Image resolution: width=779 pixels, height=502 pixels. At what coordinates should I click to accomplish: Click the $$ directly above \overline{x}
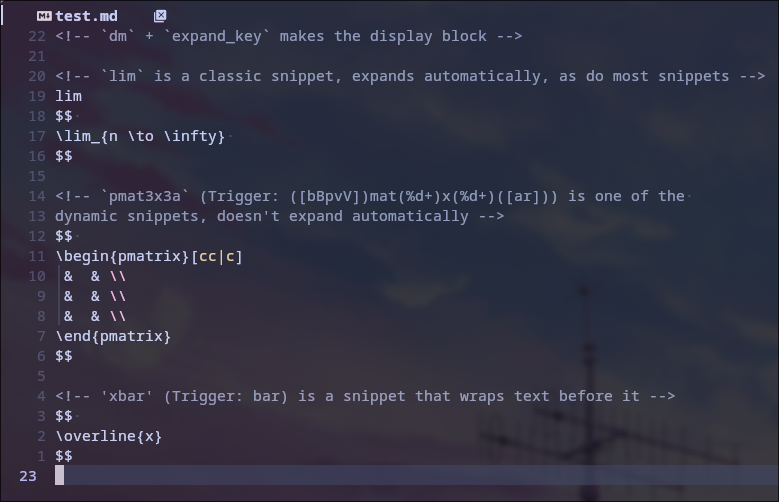(64, 416)
